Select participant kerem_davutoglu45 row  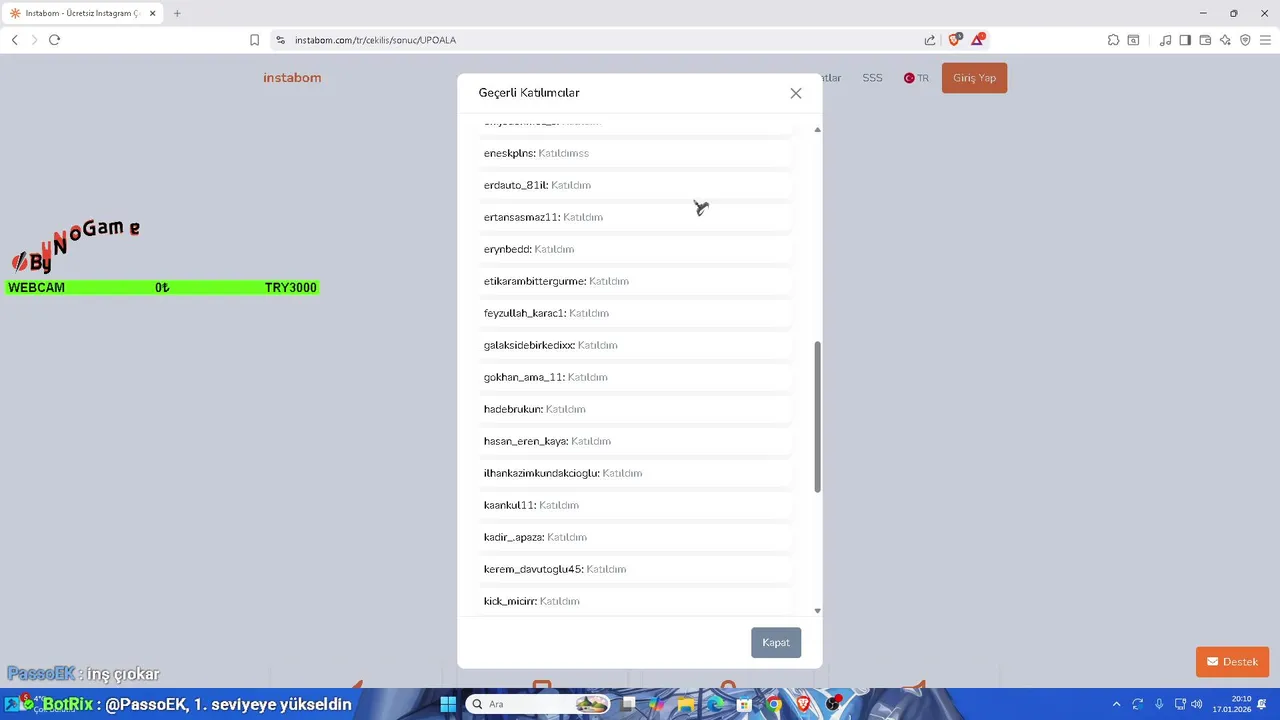coord(635,569)
